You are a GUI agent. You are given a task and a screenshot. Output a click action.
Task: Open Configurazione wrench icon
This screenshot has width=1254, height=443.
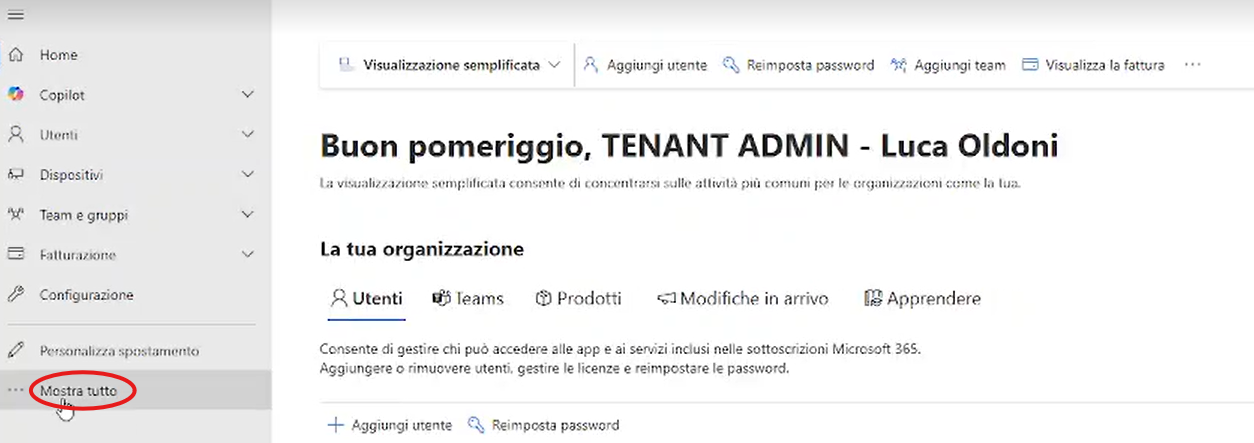[16, 295]
